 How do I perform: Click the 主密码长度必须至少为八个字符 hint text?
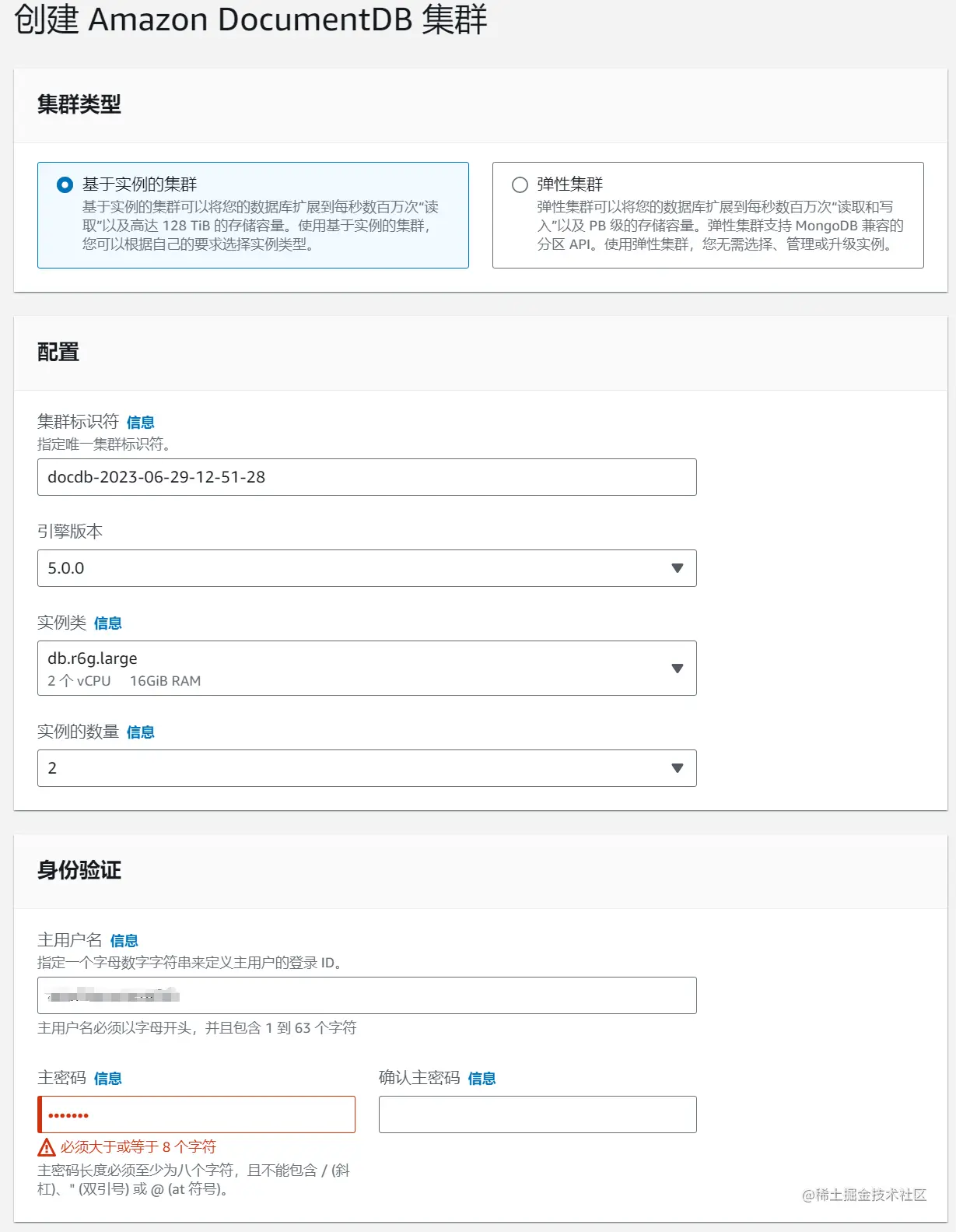pyautogui.click(x=194, y=1180)
